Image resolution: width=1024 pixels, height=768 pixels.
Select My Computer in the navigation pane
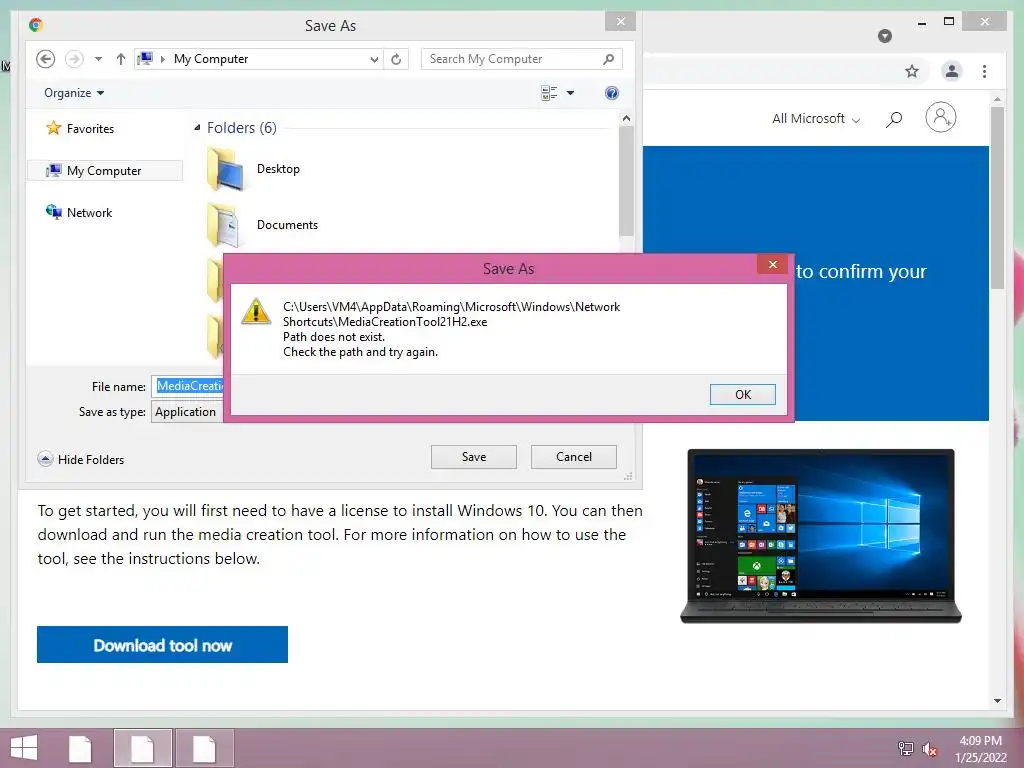(104, 170)
